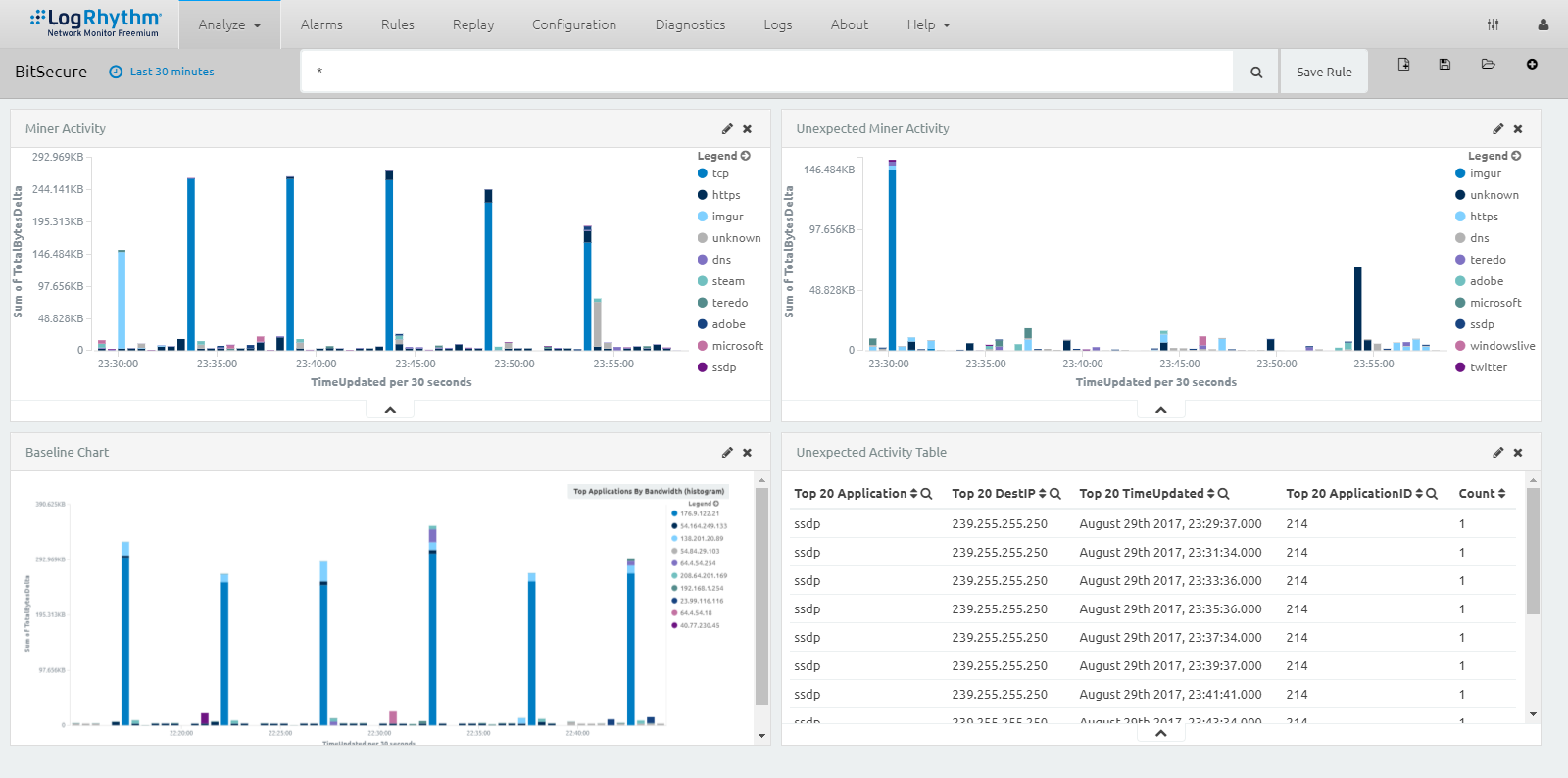
Task: Sort table by the Count column
Action: 1501,494
